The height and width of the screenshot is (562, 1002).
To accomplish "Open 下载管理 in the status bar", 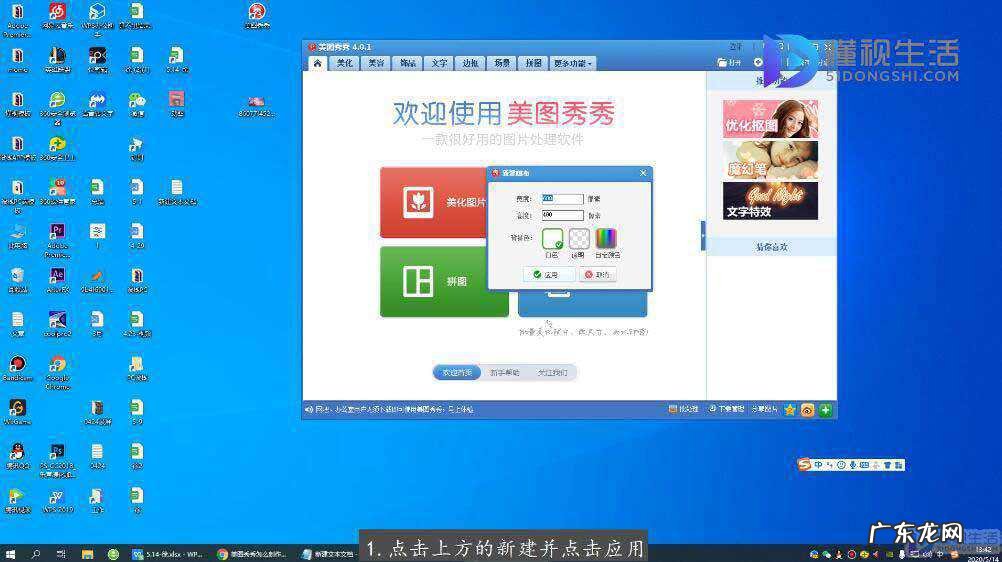I will (x=727, y=409).
